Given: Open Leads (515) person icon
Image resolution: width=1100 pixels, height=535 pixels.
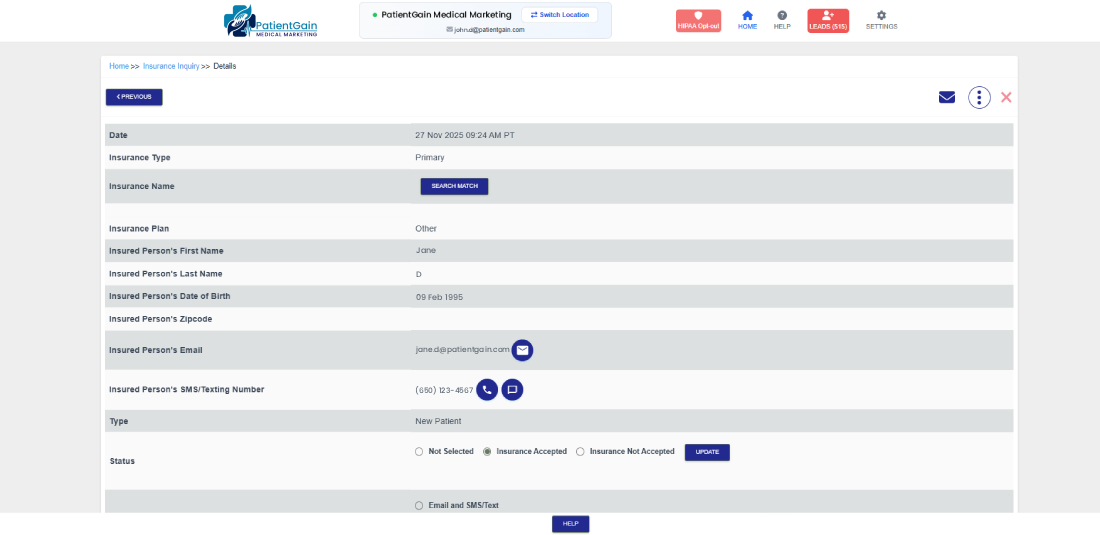Looking at the screenshot, I should point(828,20).
